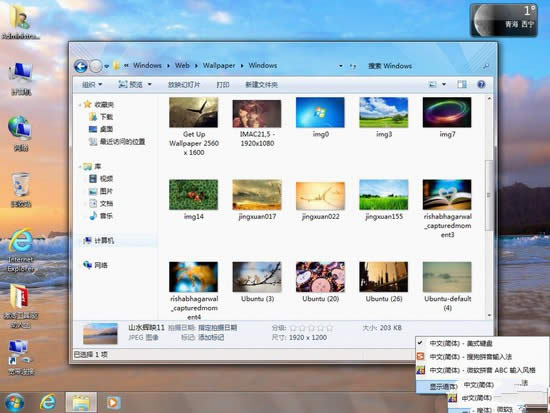Choose 微软拼音 ABC 输入风格 input method

[x=482, y=370]
